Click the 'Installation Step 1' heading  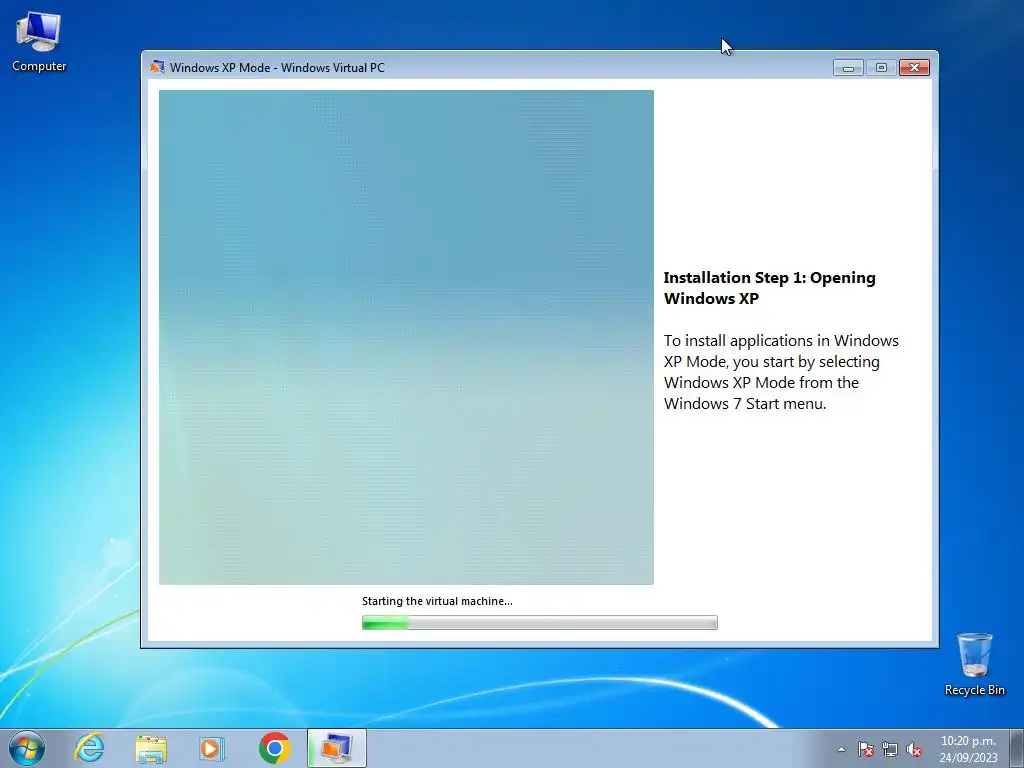point(769,288)
